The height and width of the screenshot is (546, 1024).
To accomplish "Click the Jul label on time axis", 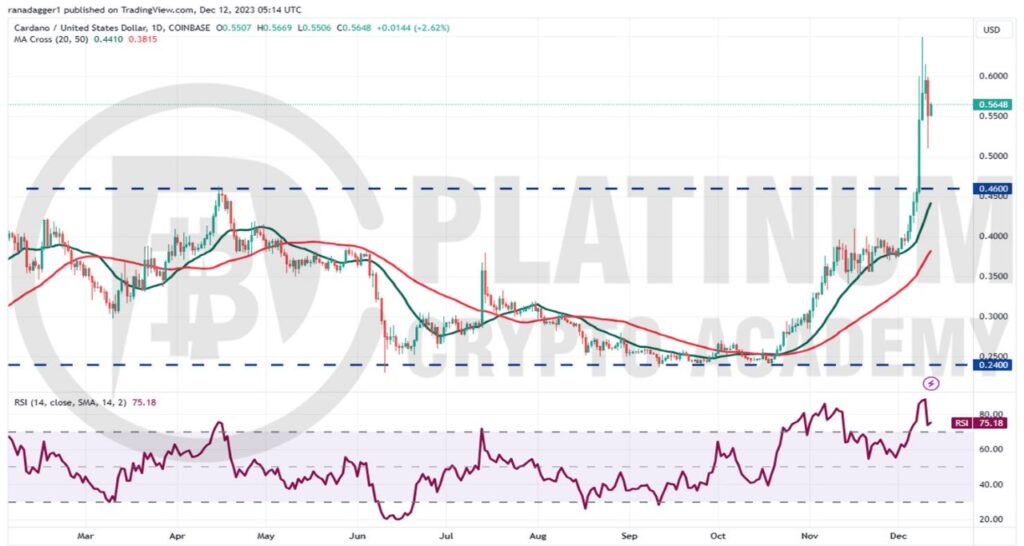I will [x=445, y=536].
